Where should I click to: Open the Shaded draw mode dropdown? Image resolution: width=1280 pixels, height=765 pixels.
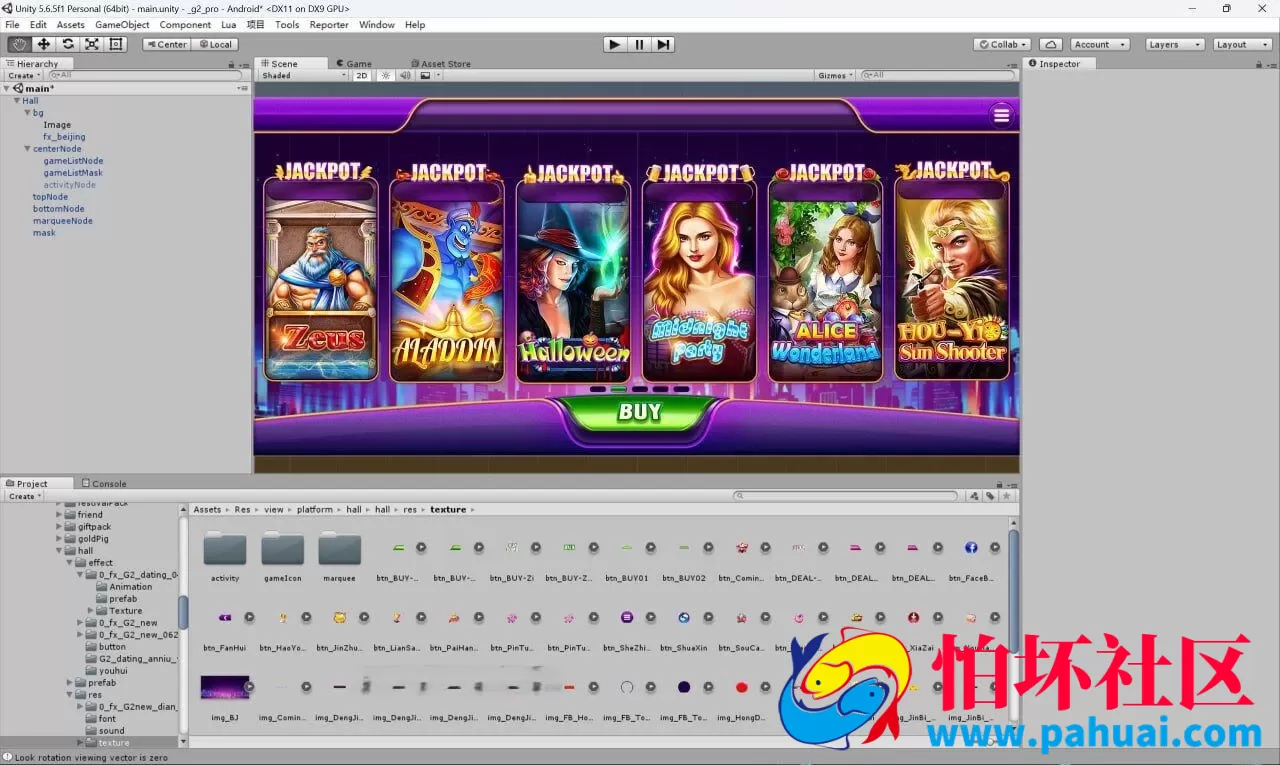coord(303,75)
